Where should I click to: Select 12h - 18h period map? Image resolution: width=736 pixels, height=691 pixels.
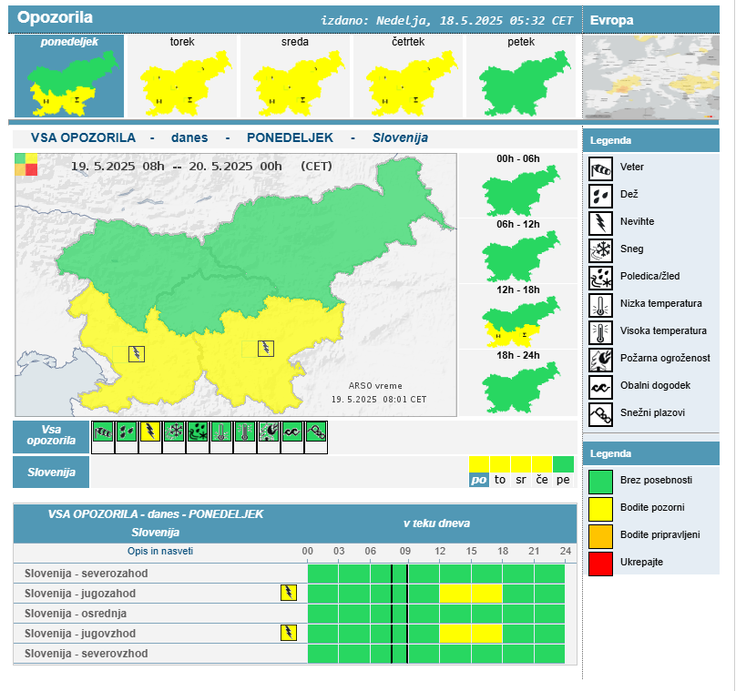click(518, 316)
